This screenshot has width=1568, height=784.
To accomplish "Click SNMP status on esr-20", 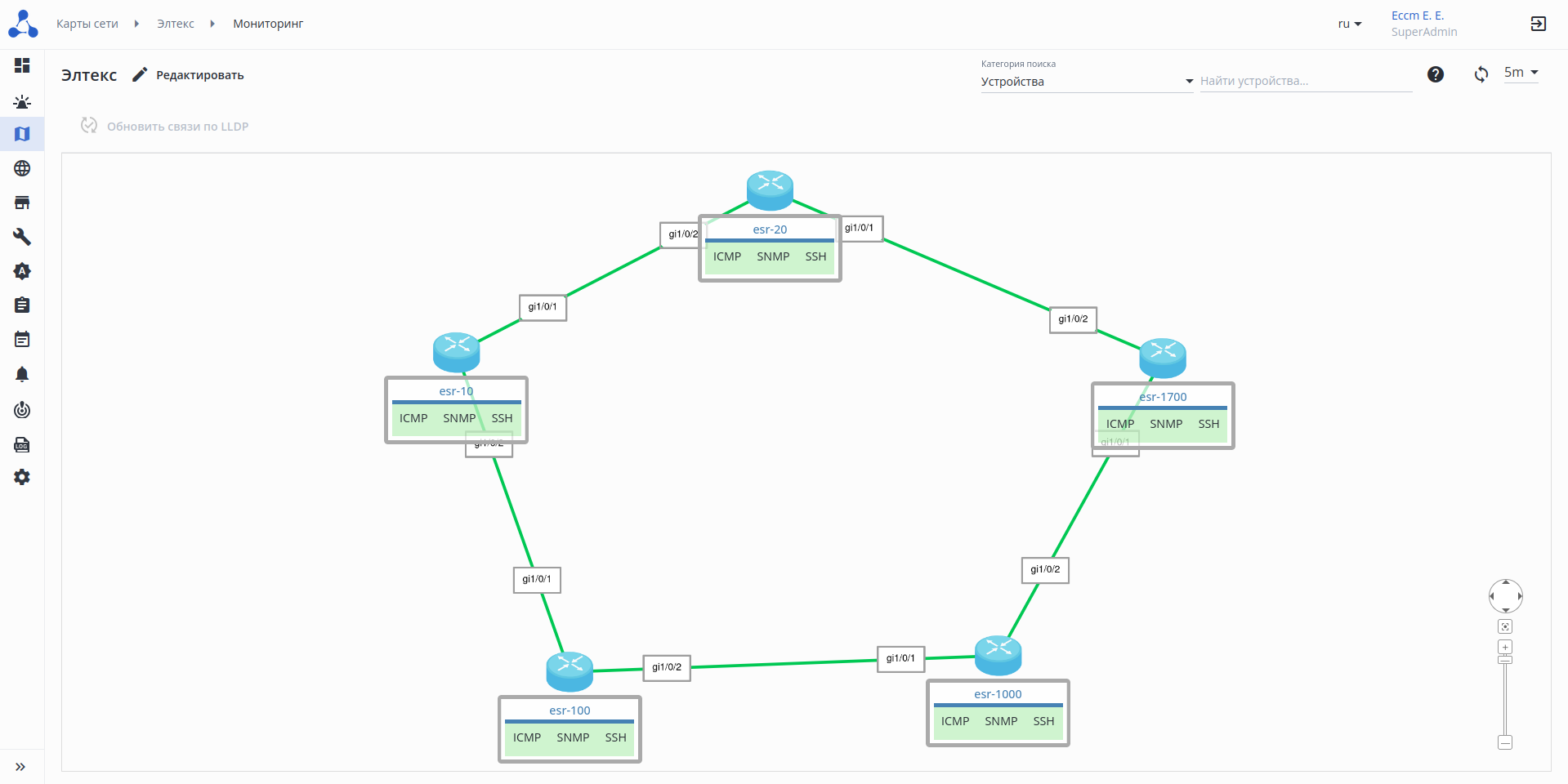I will point(773,256).
